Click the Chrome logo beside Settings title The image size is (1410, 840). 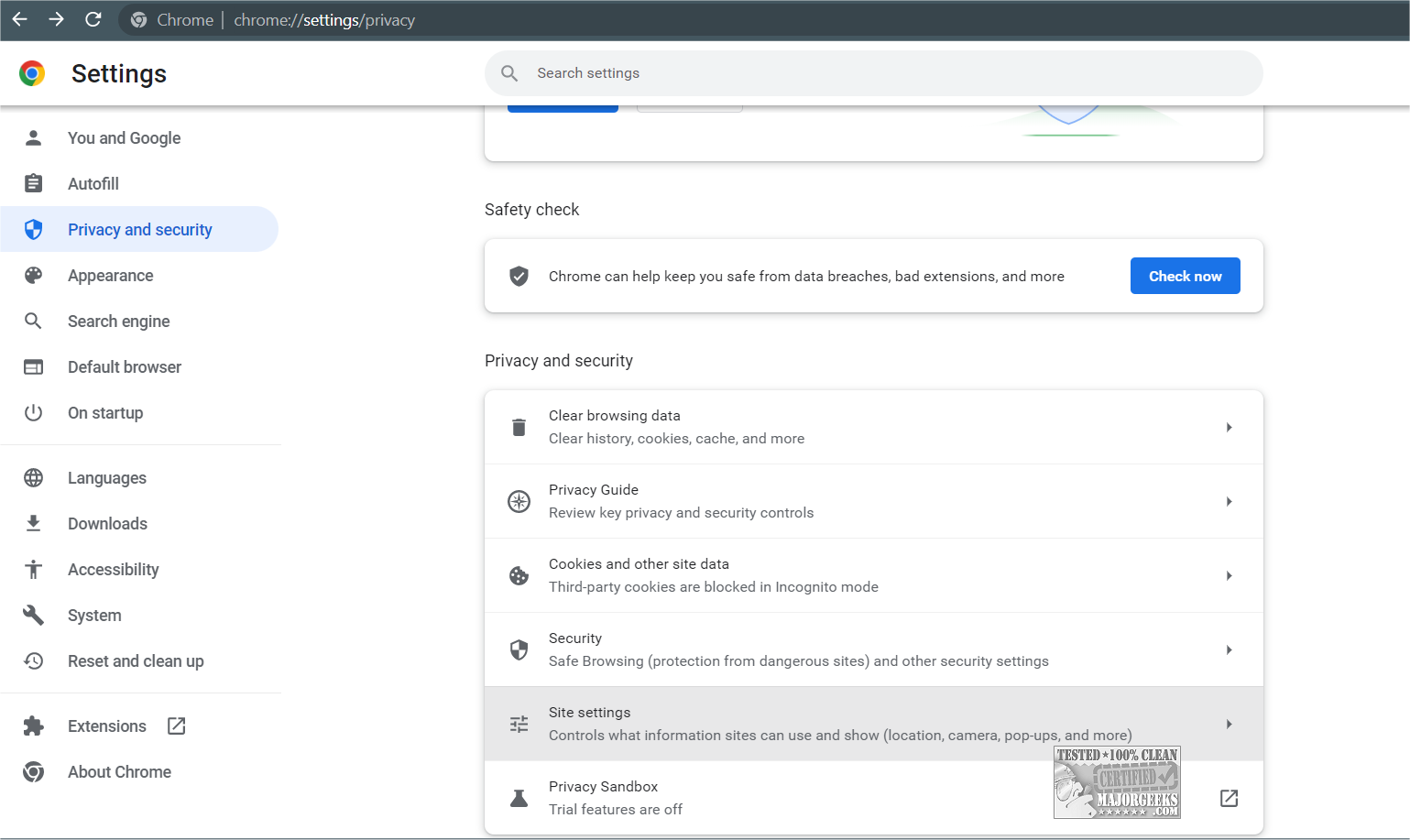pyautogui.click(x=32, y=73)
